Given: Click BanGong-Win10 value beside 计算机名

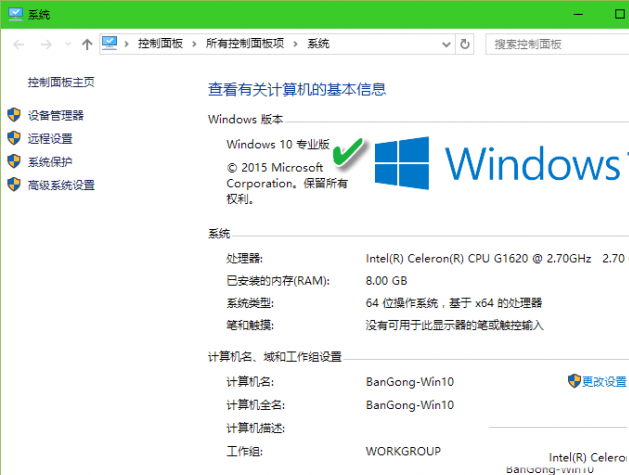Looking at the screenshot, I should (x=410, y=382).
